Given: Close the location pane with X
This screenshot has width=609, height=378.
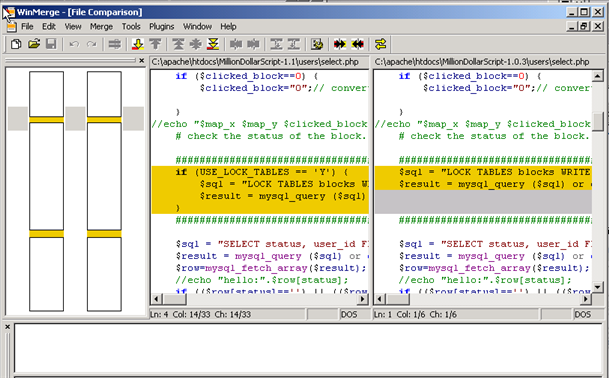Looking at the screenshot, I should pyautogui.click(x=142, y=61).
